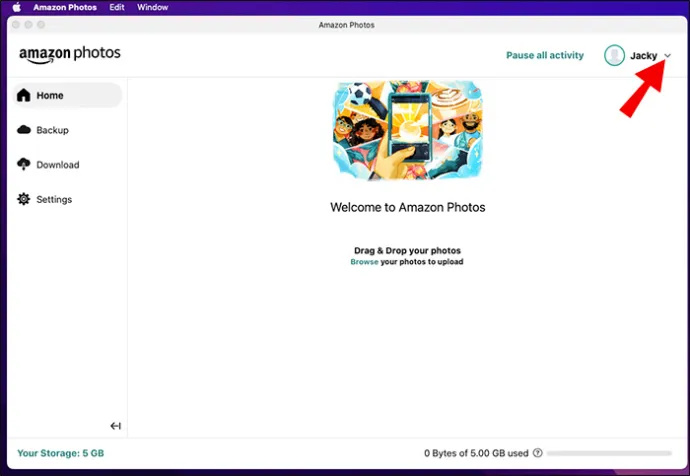Select the Backup sidebar item label
Image resolution: width=690 pixels, height=476 pixels.
[52, 130]
